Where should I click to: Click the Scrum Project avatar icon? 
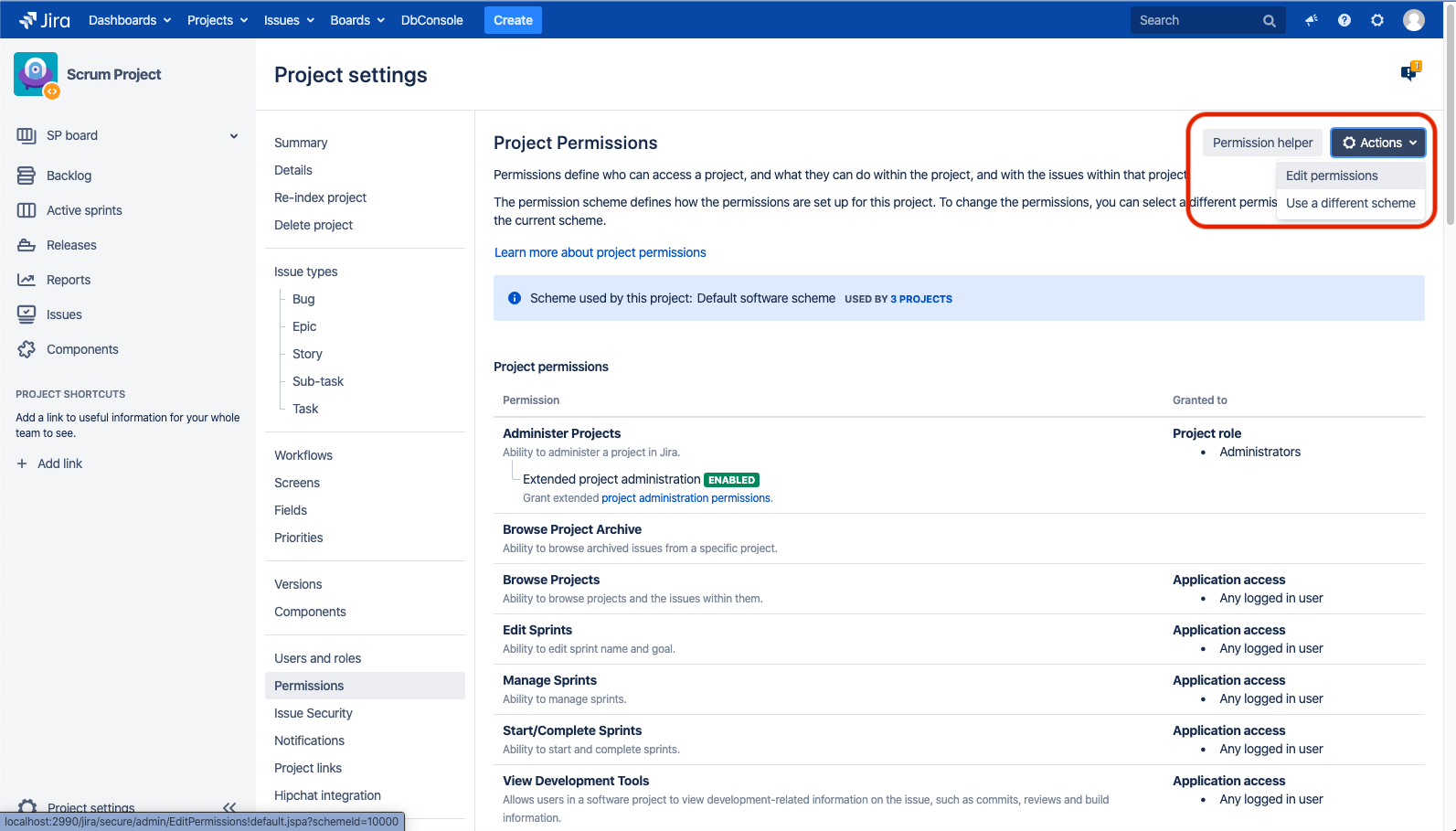pos(36,74)
